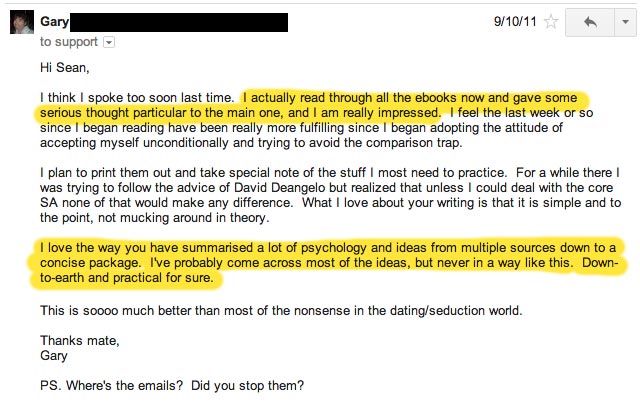Click the 9/10/11 date stamp
640x416 pixels.
[x=515, y=21]
